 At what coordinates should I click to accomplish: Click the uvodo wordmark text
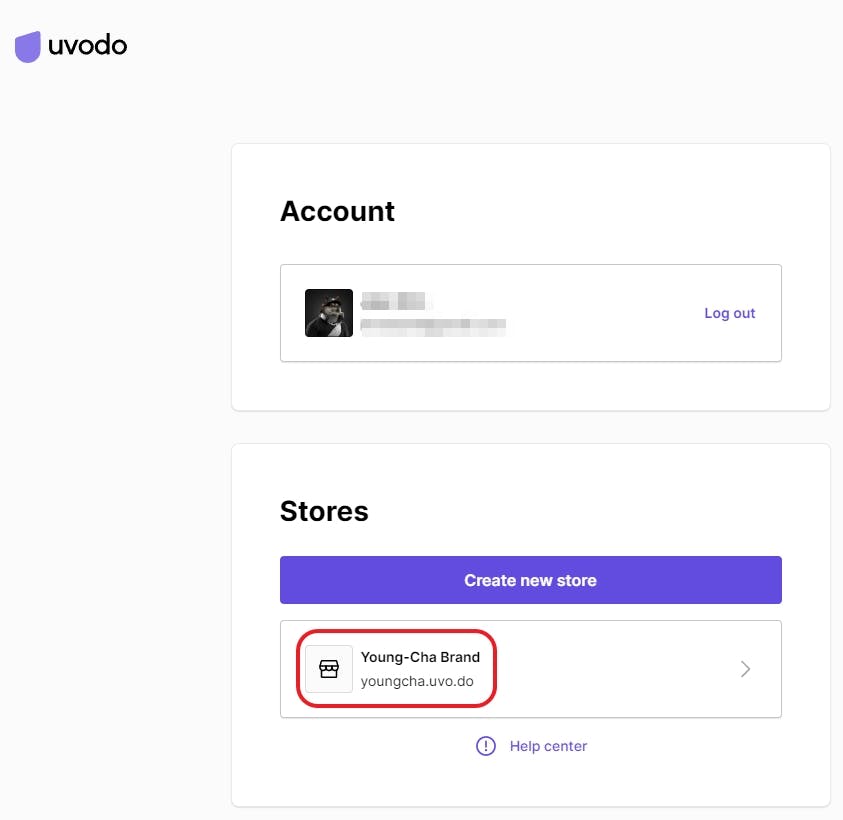coord(88,45)
